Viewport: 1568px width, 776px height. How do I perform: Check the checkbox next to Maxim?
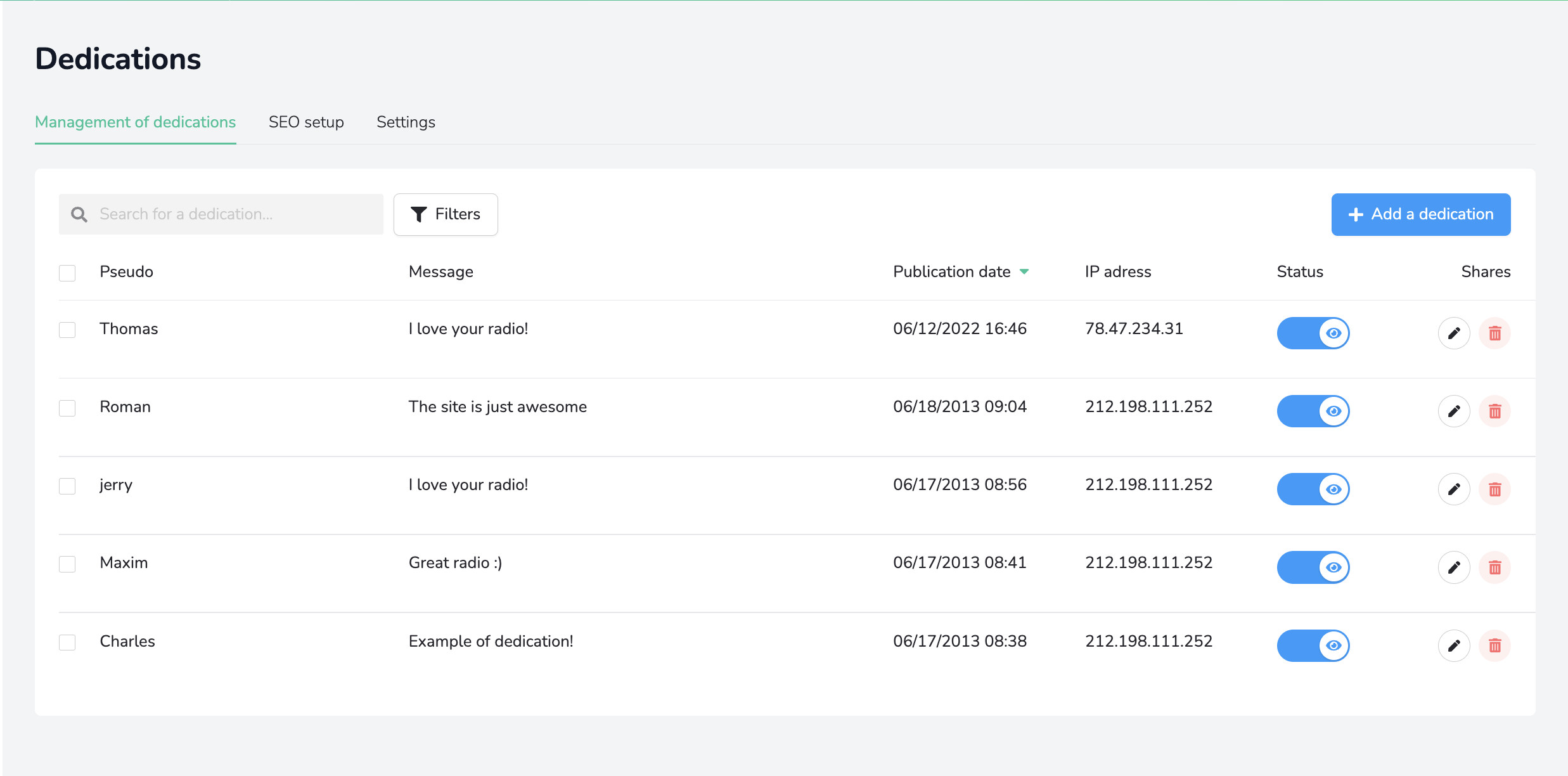coord(67,564)
